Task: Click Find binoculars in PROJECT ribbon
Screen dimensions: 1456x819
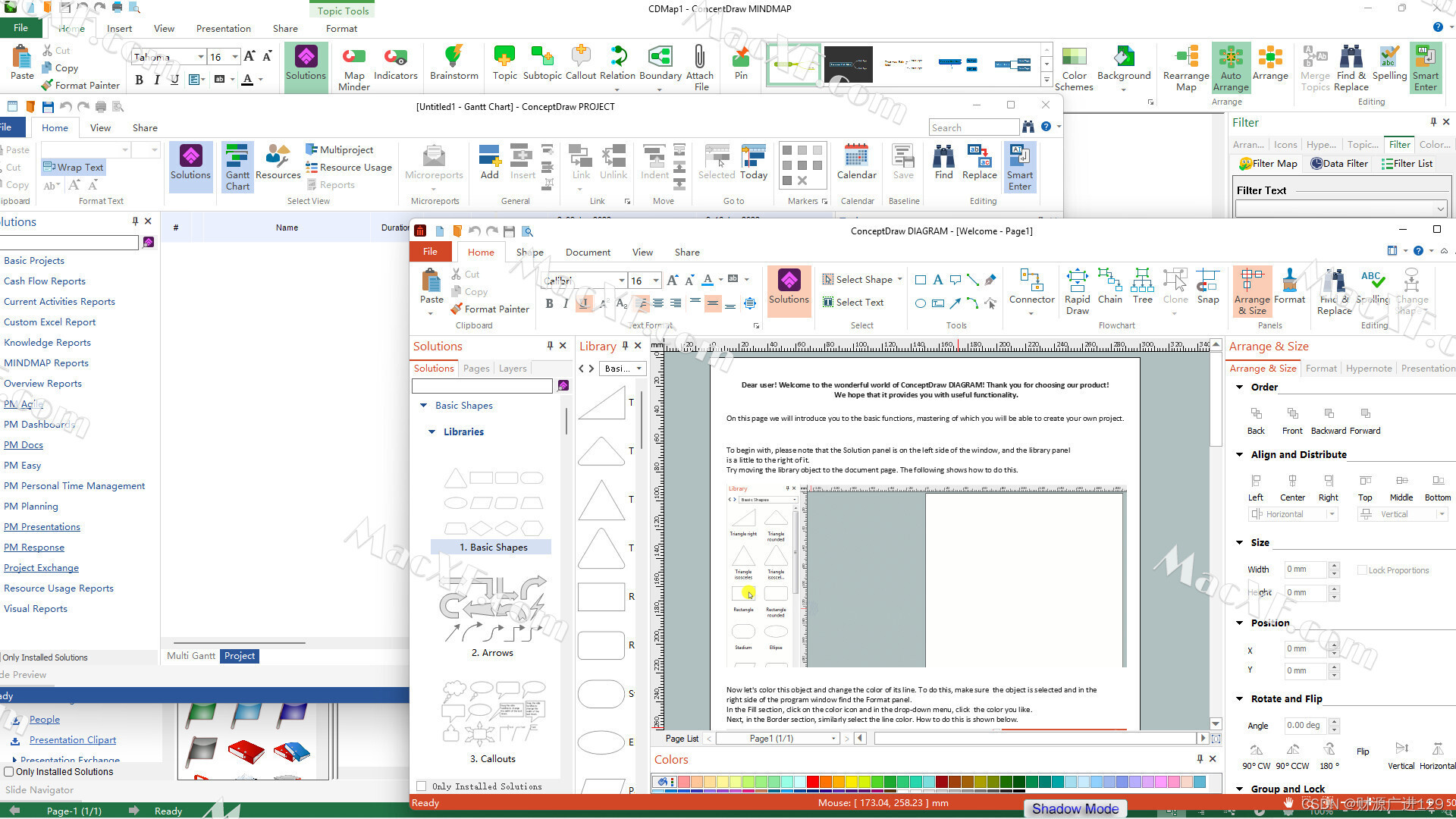Action: [943, 162]
